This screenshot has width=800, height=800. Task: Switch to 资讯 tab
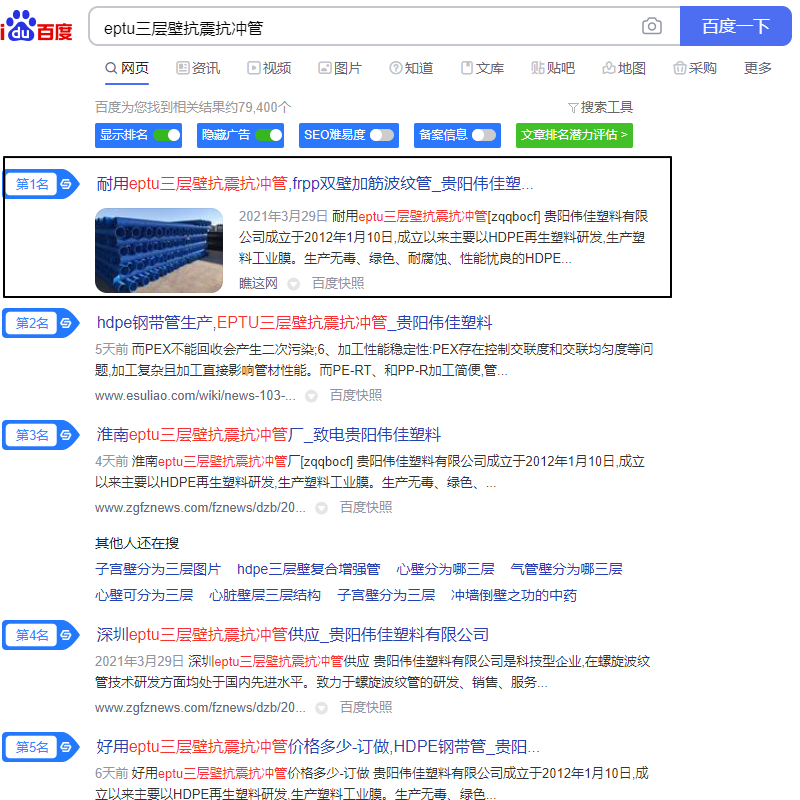tap(198, 68)
